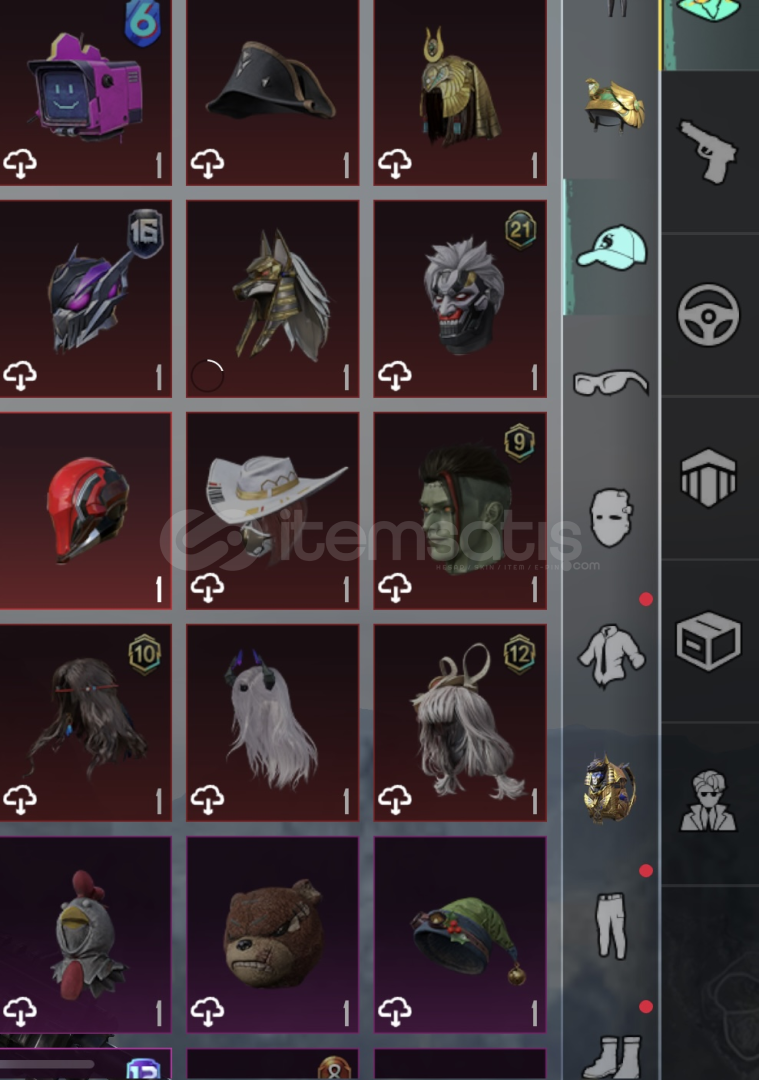Select the white cowboy hat item
The width and height of the screenshot is (759, 1080).
(x=273, y=510)
